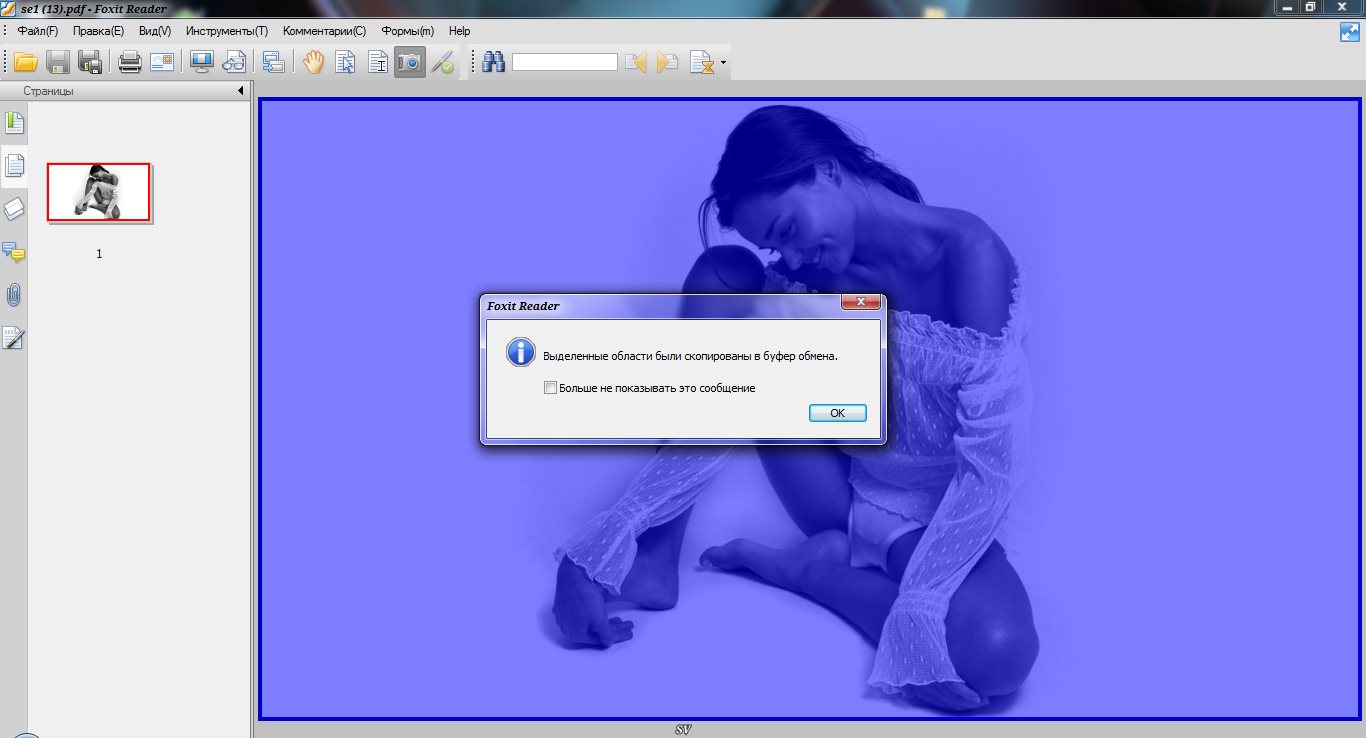Click the Open folder toolbar icon
Viewport: 1366px width, 738px height.
coord(25,62)
